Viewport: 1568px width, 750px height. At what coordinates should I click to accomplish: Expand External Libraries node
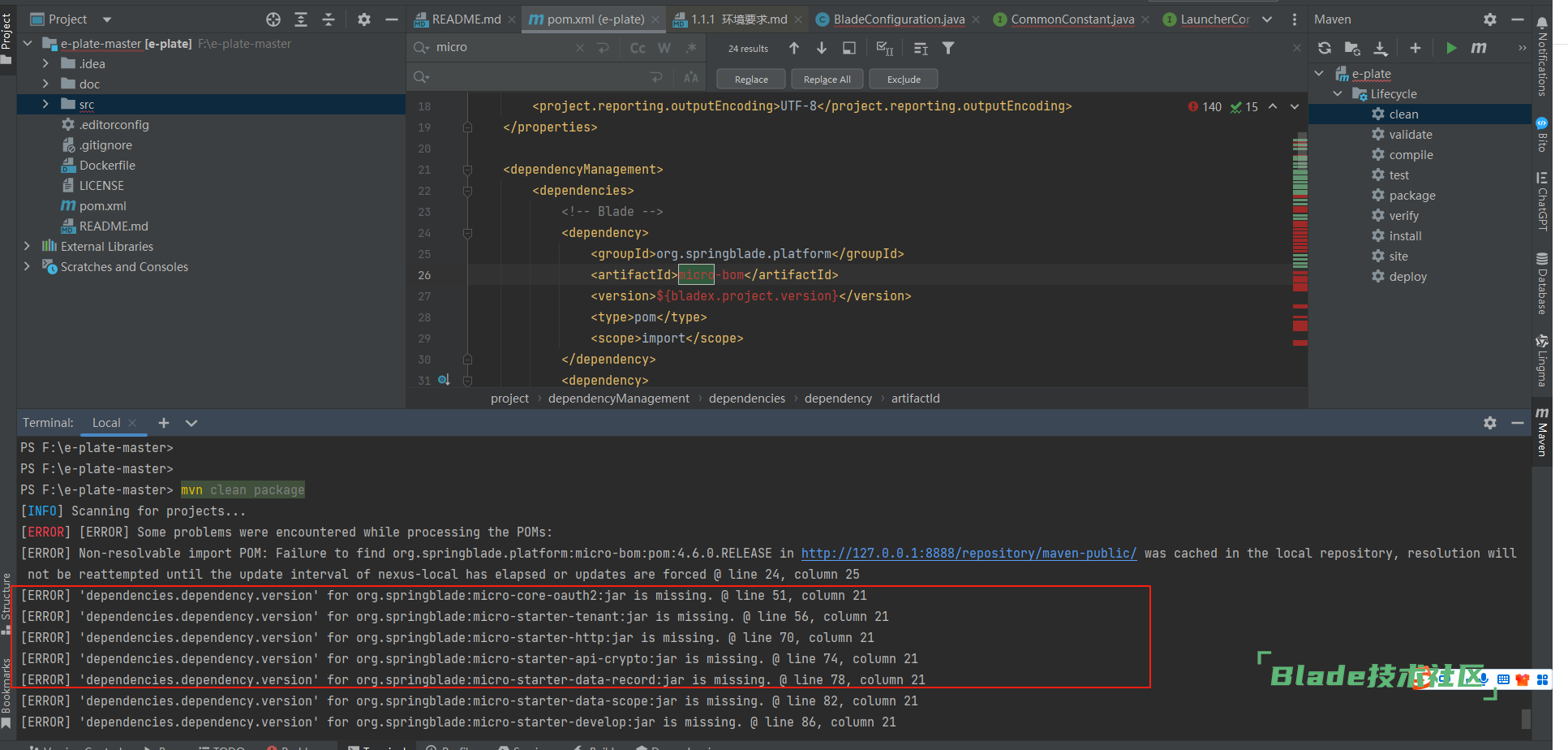click(x=28, y=246)
